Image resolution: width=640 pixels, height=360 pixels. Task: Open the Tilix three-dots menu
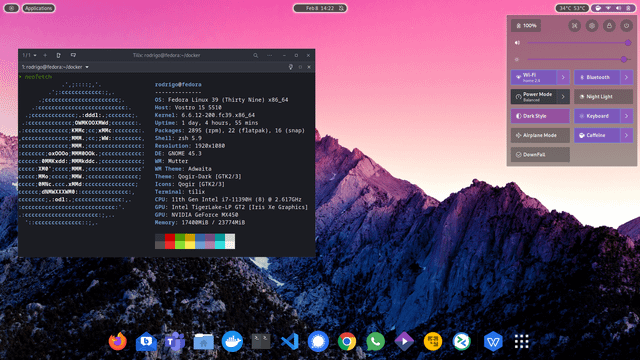tap(269, 55)
